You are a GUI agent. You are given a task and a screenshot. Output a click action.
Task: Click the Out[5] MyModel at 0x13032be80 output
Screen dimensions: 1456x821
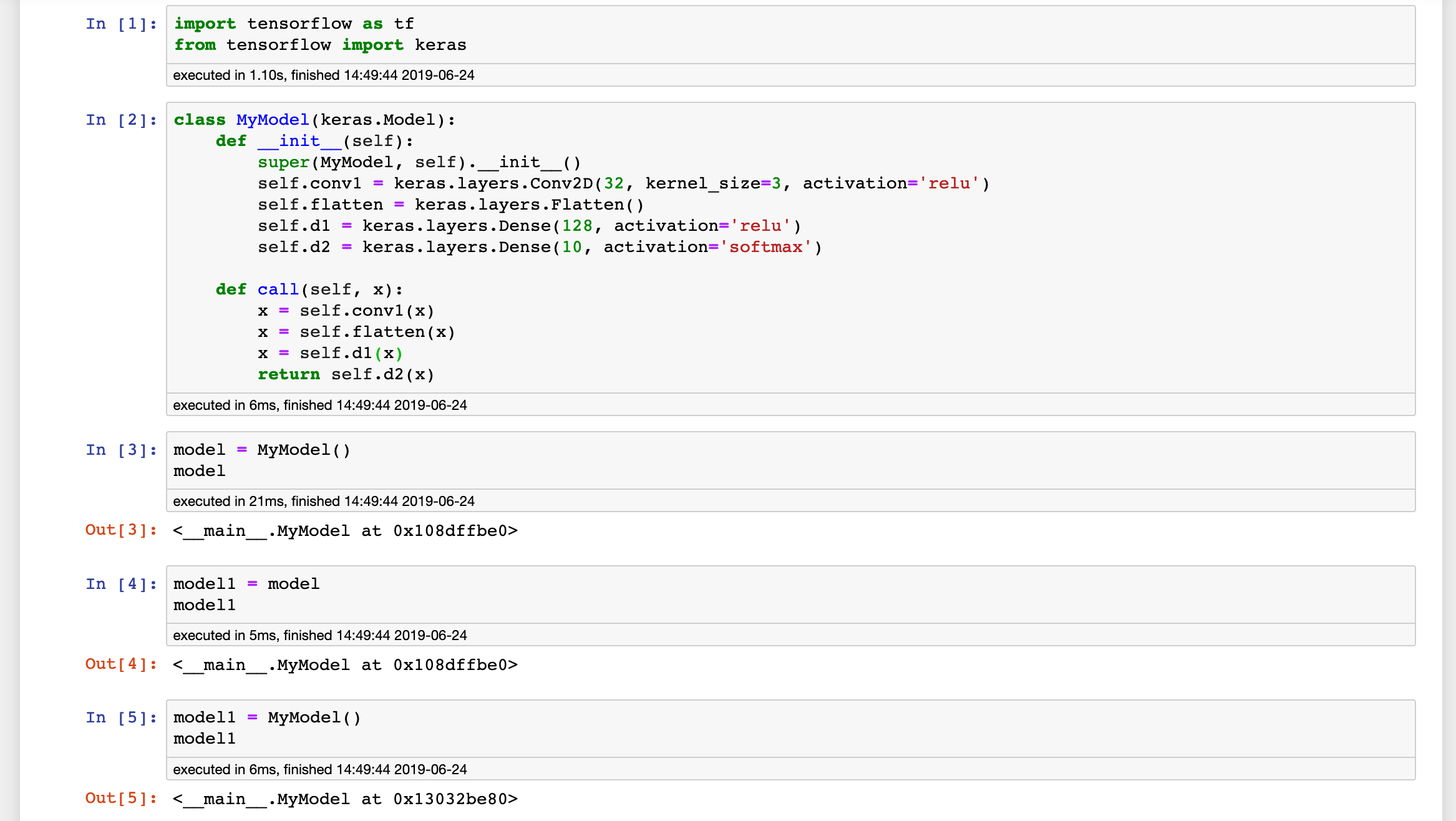coord(346,799)
